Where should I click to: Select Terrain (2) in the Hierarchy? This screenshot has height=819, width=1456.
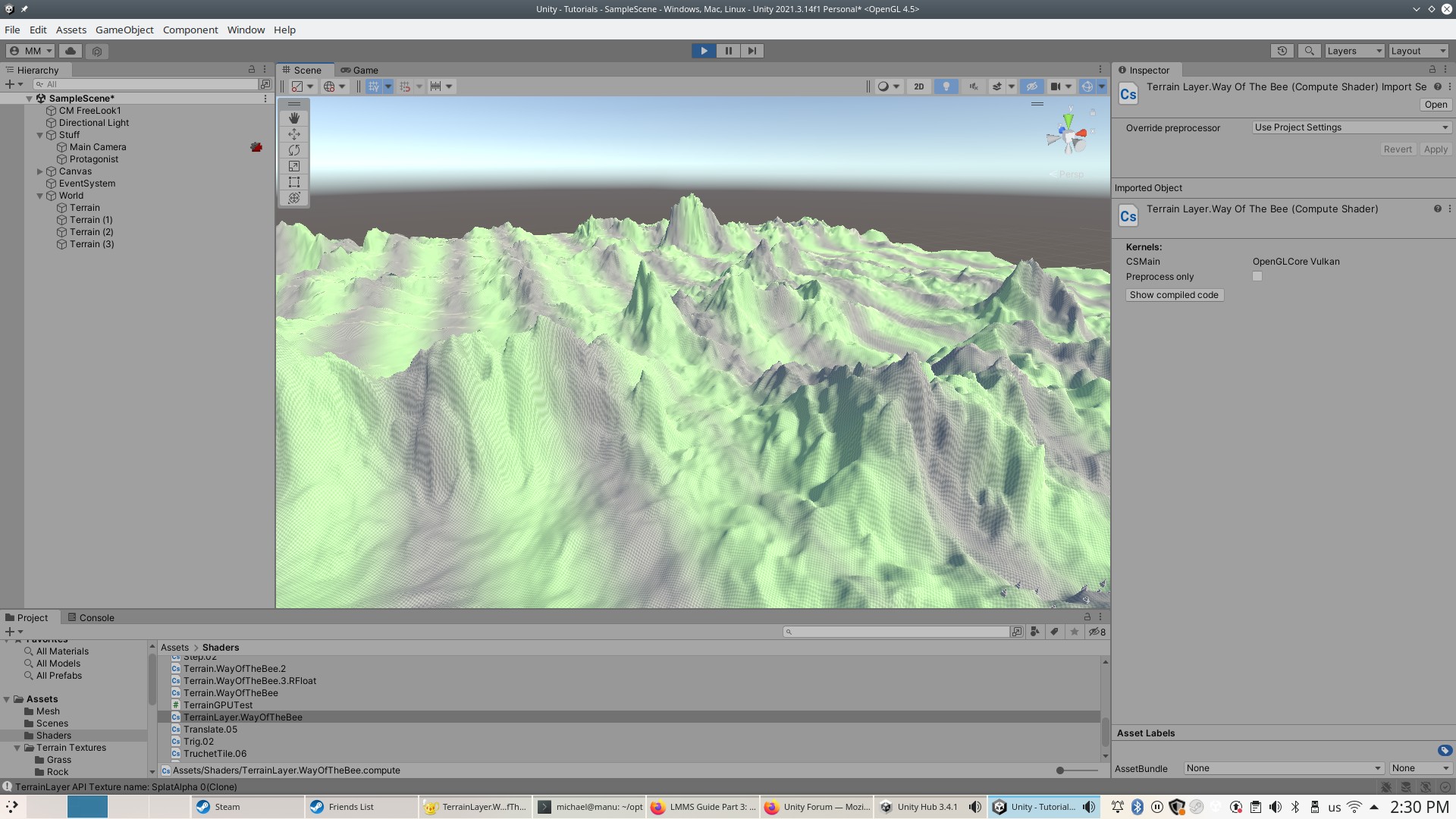click(92, 231)
